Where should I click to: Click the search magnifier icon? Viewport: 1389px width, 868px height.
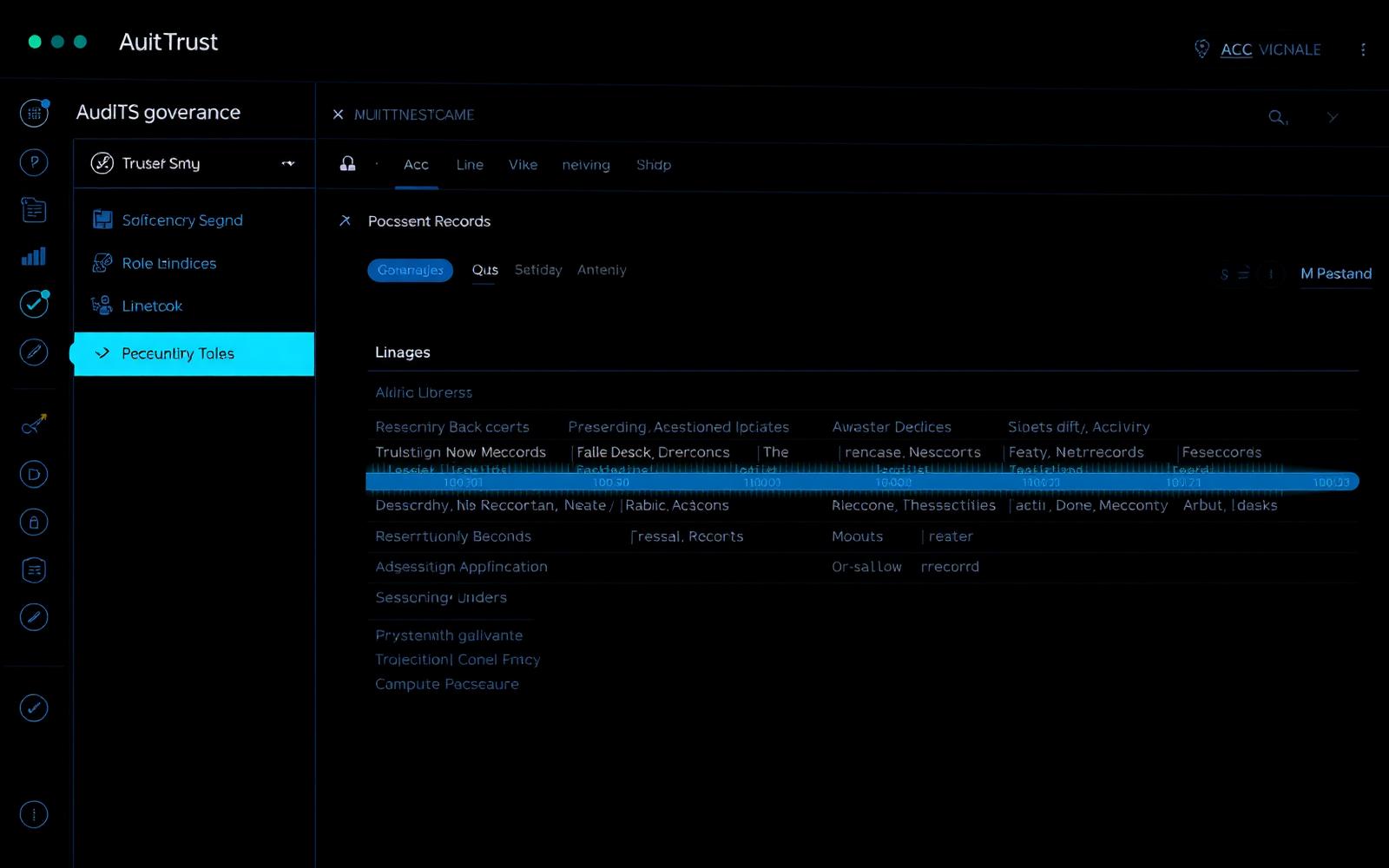click(x=1277, y=117)
